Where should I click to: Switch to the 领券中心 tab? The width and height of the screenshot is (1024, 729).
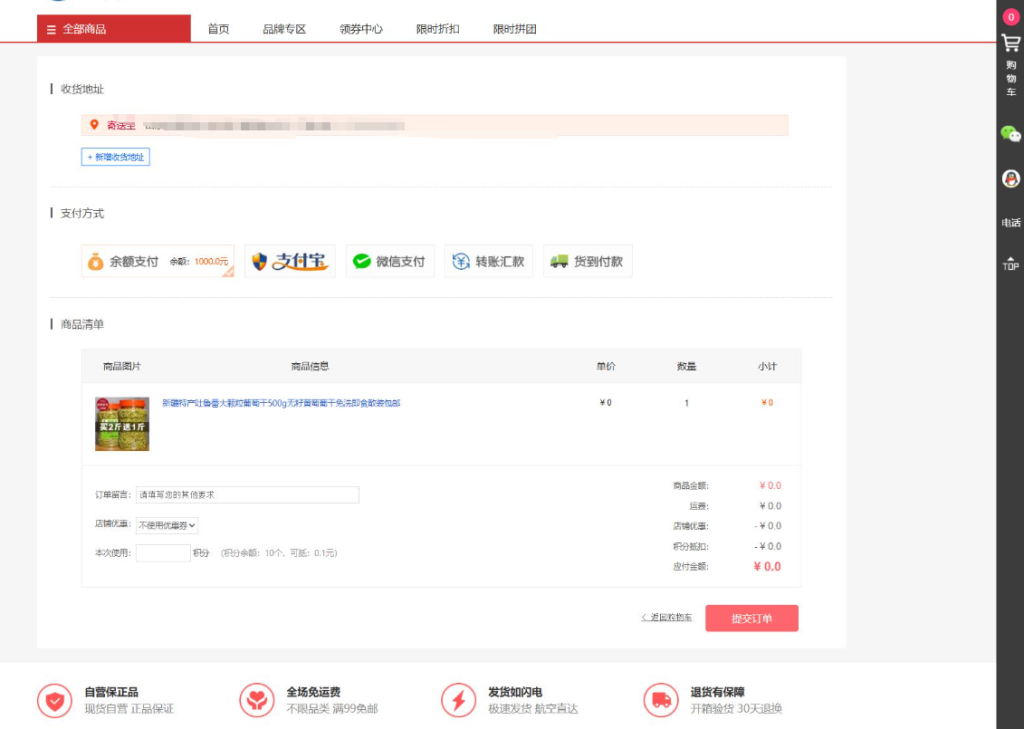360,29
